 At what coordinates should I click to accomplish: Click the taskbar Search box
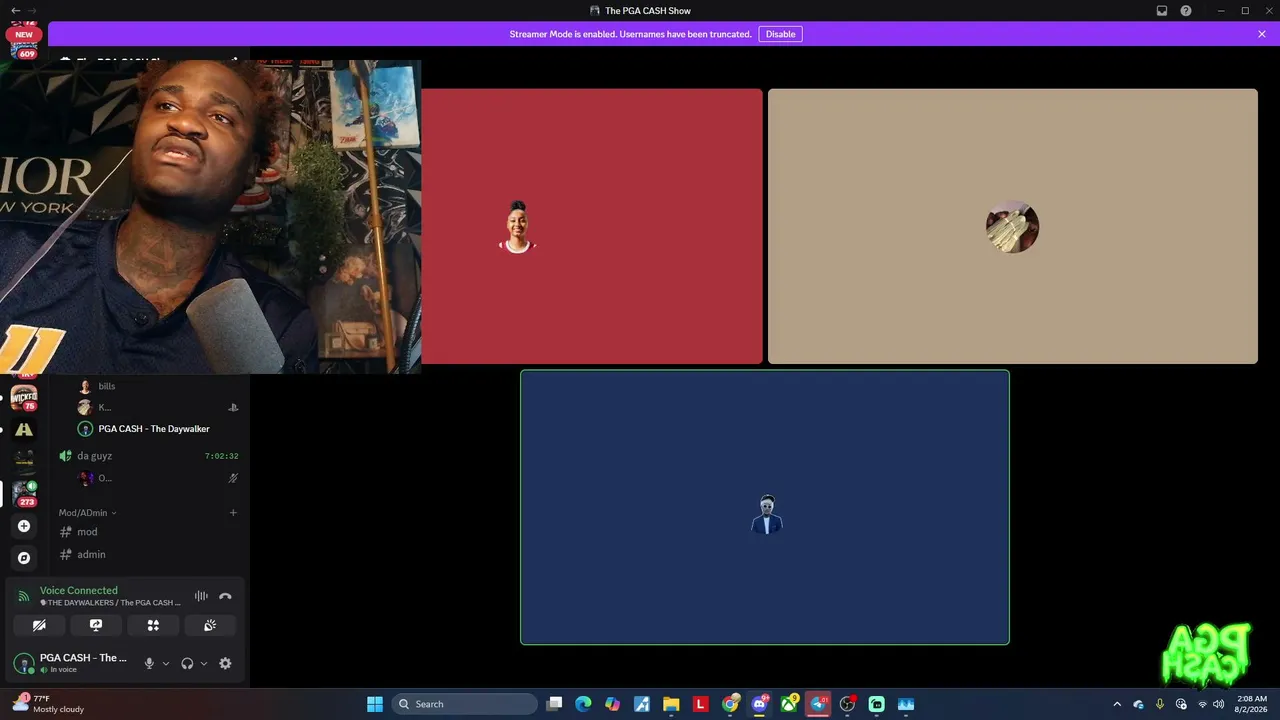465,704
